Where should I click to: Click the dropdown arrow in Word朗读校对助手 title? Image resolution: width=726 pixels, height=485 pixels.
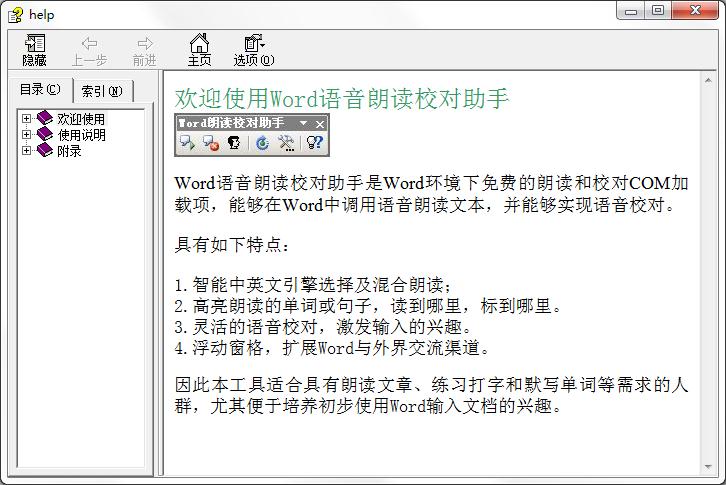[x=303, y=123]
